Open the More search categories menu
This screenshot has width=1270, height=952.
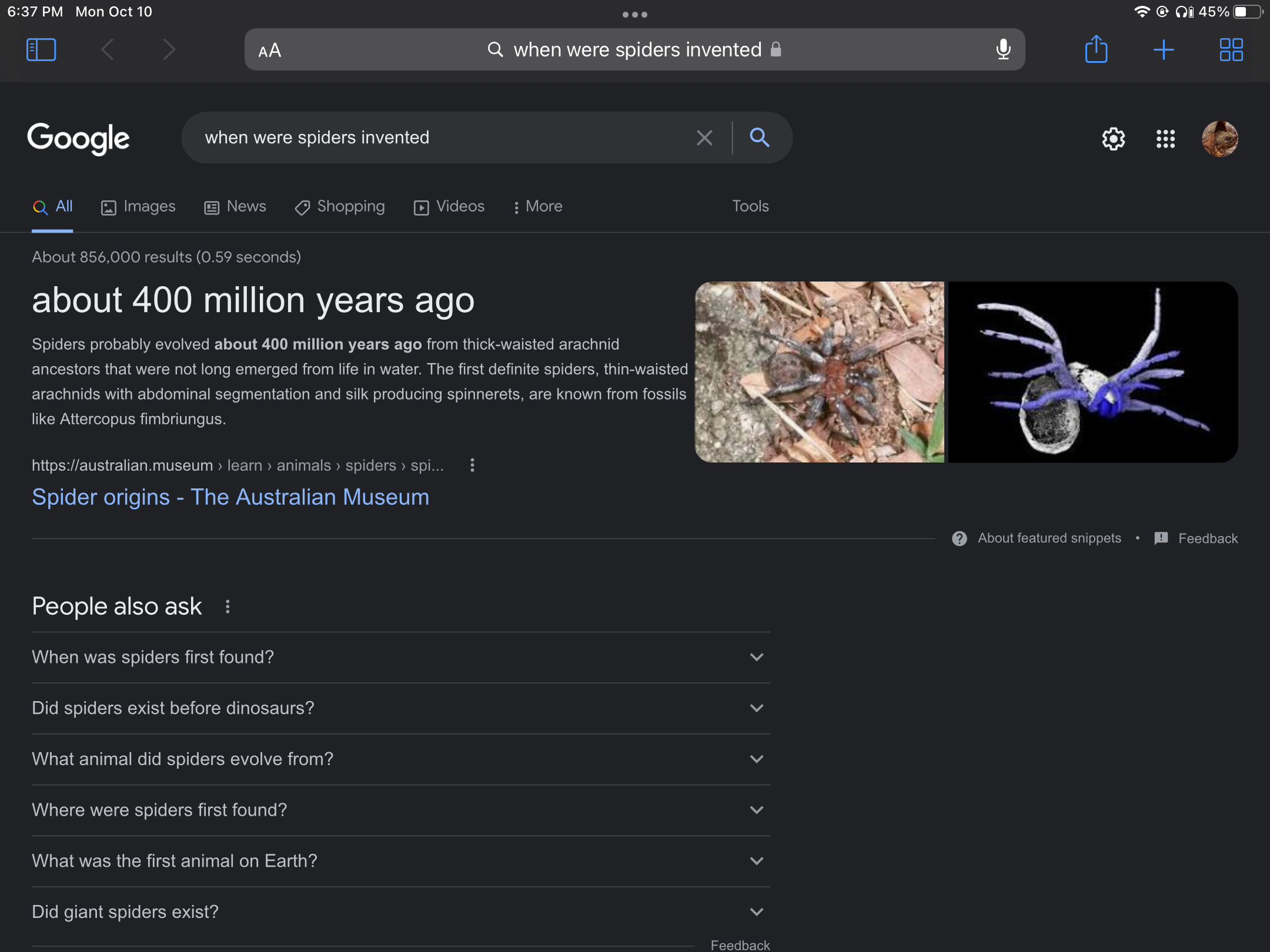537,207
